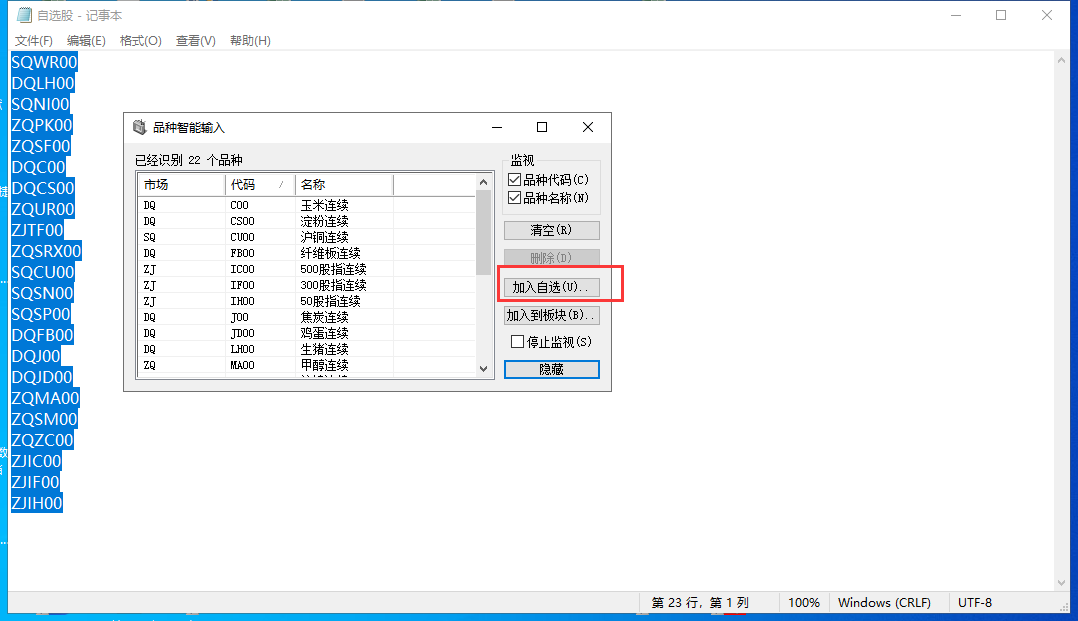The width and height of the screenshot is (1078, 621).
Task: Click the list scrollbar down arrow
Action: point(483,369)
